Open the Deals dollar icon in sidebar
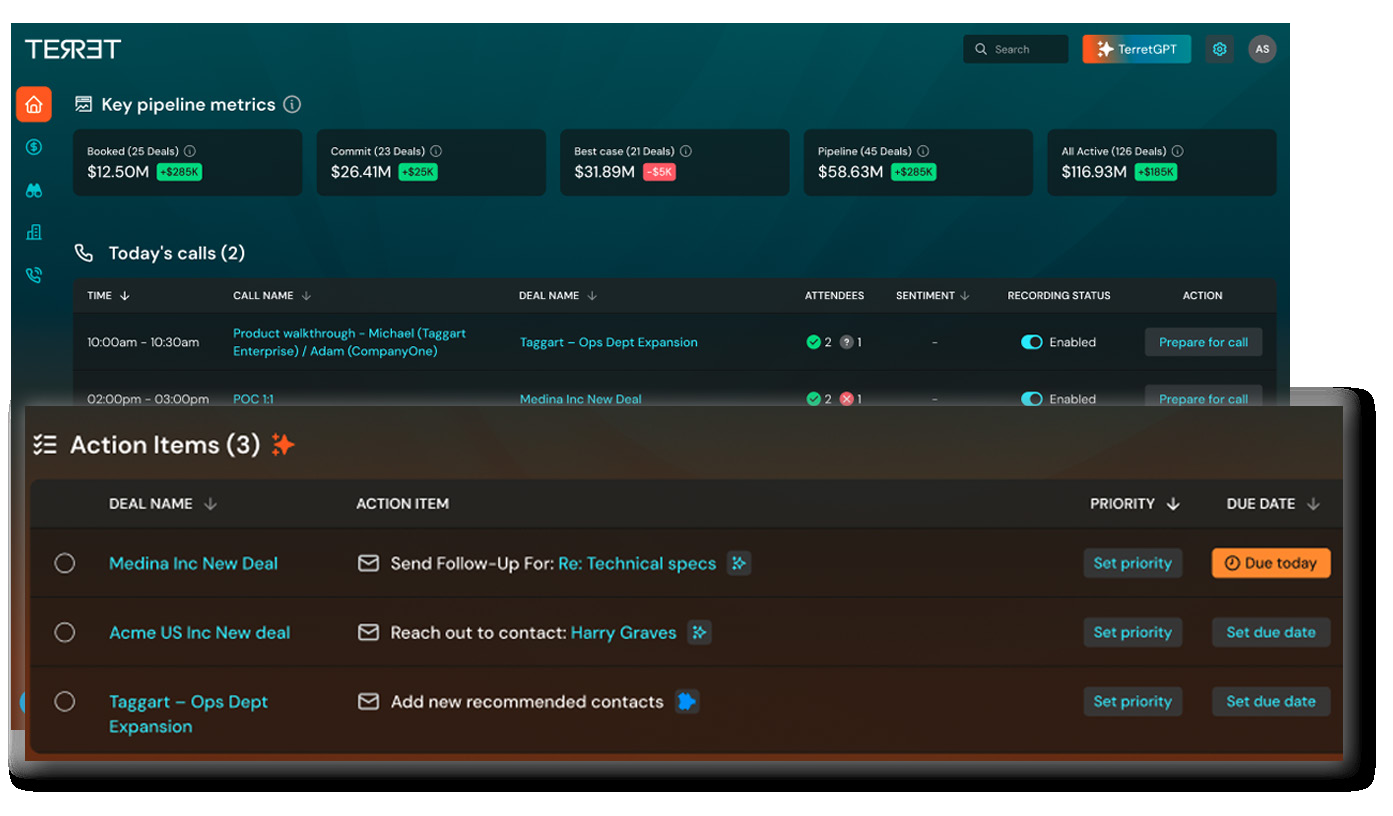The image size is (1393, 816). (33, 147)
